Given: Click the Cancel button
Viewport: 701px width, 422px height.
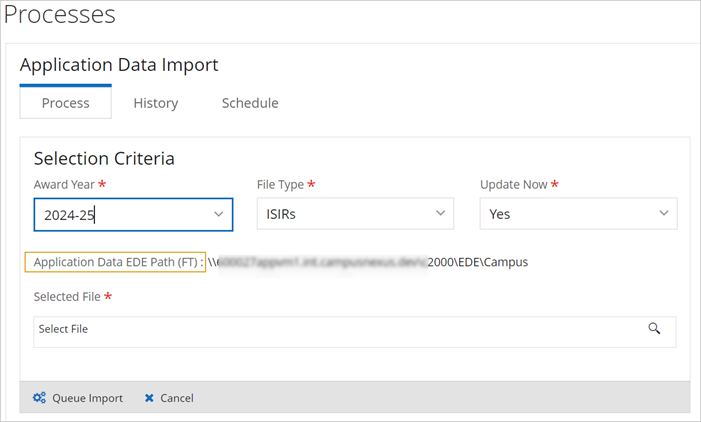Looking at the screenshot, I should pos(169,398).
